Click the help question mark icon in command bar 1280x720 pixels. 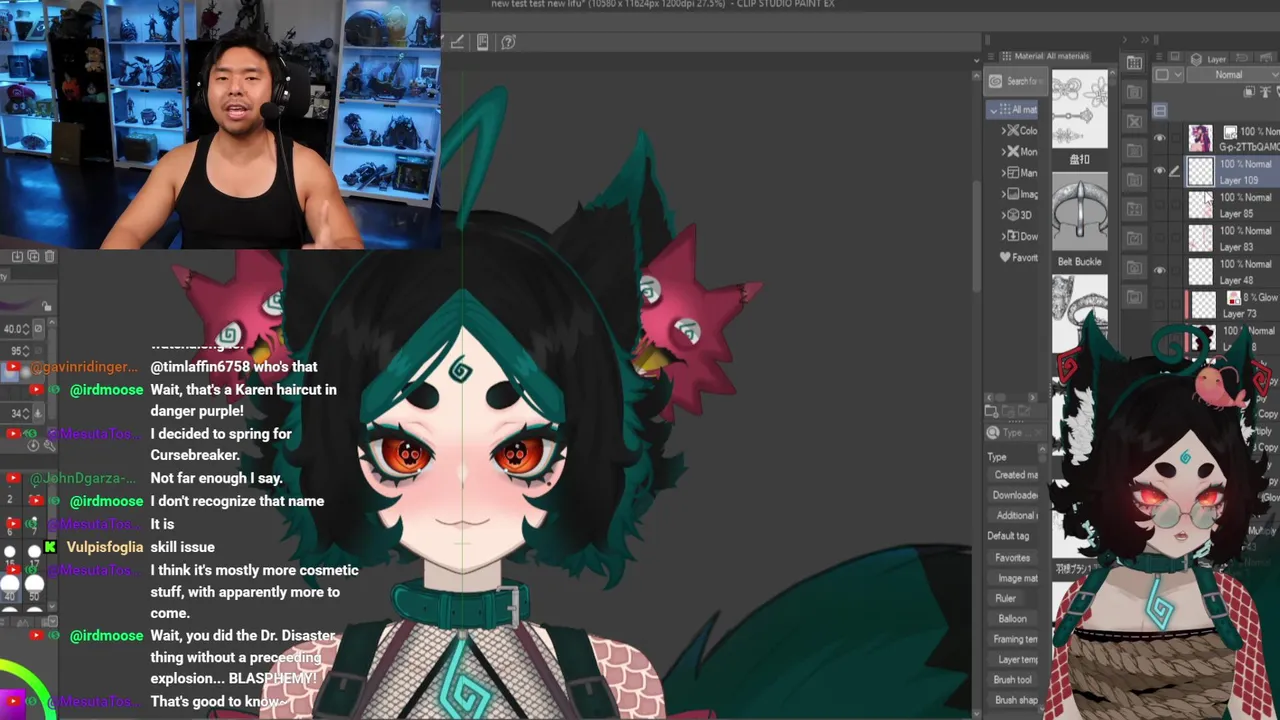tap(508, 42)
